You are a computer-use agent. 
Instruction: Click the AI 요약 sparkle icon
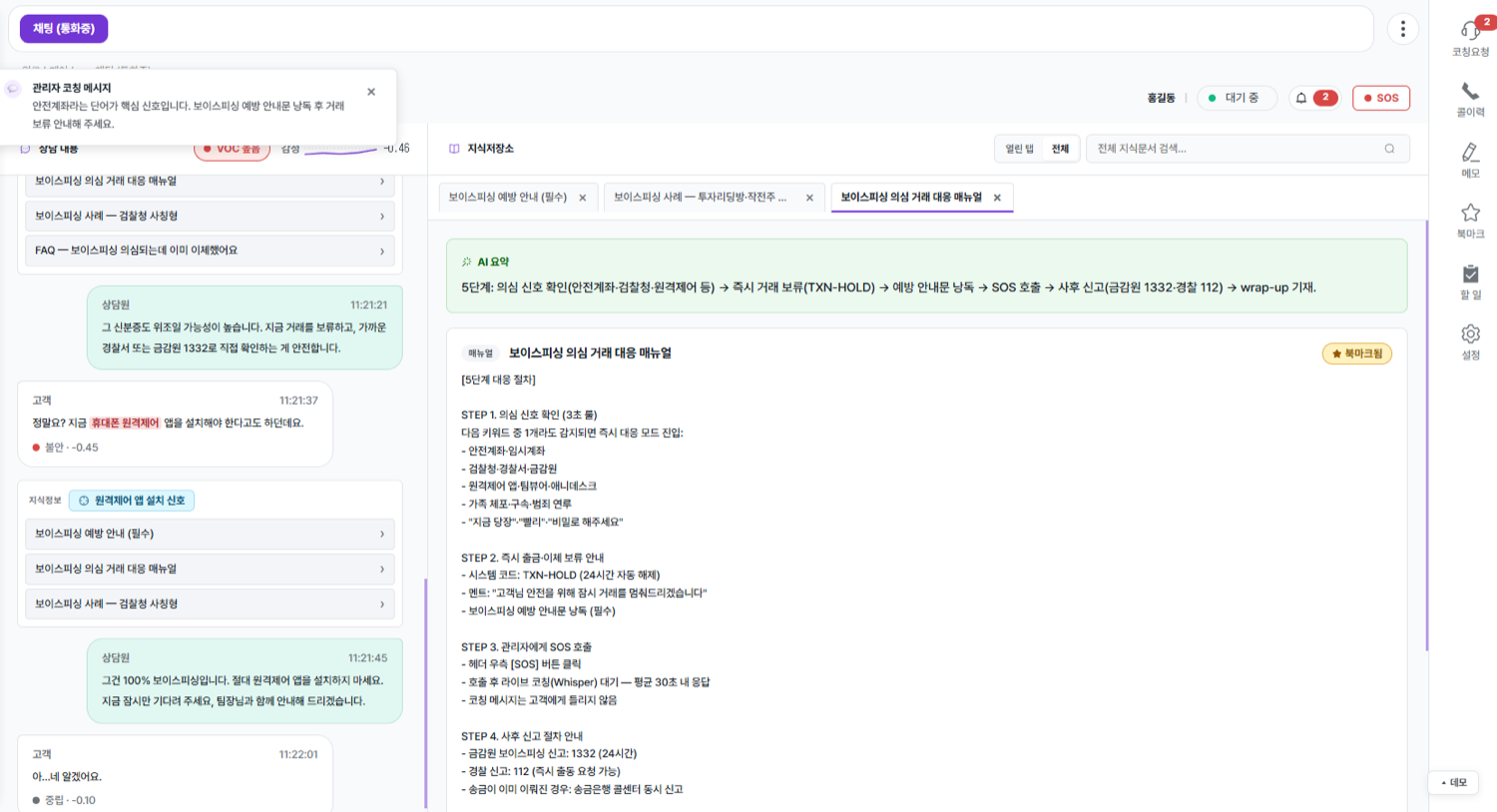tap(466, 262)
